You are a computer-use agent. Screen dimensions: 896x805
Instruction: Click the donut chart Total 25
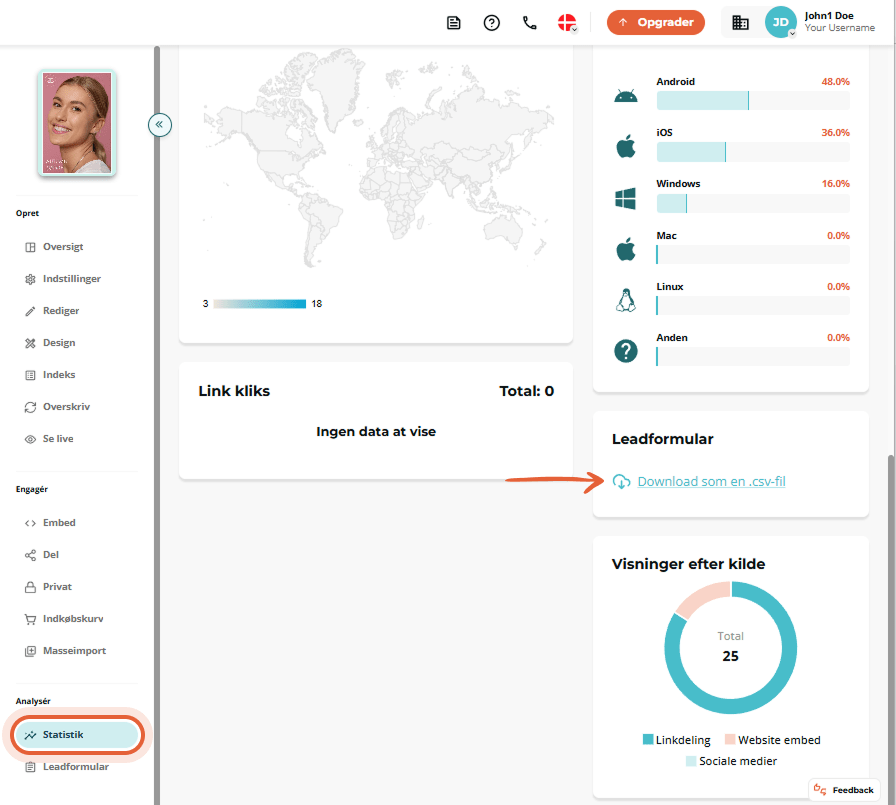click(x=730, y=647)
